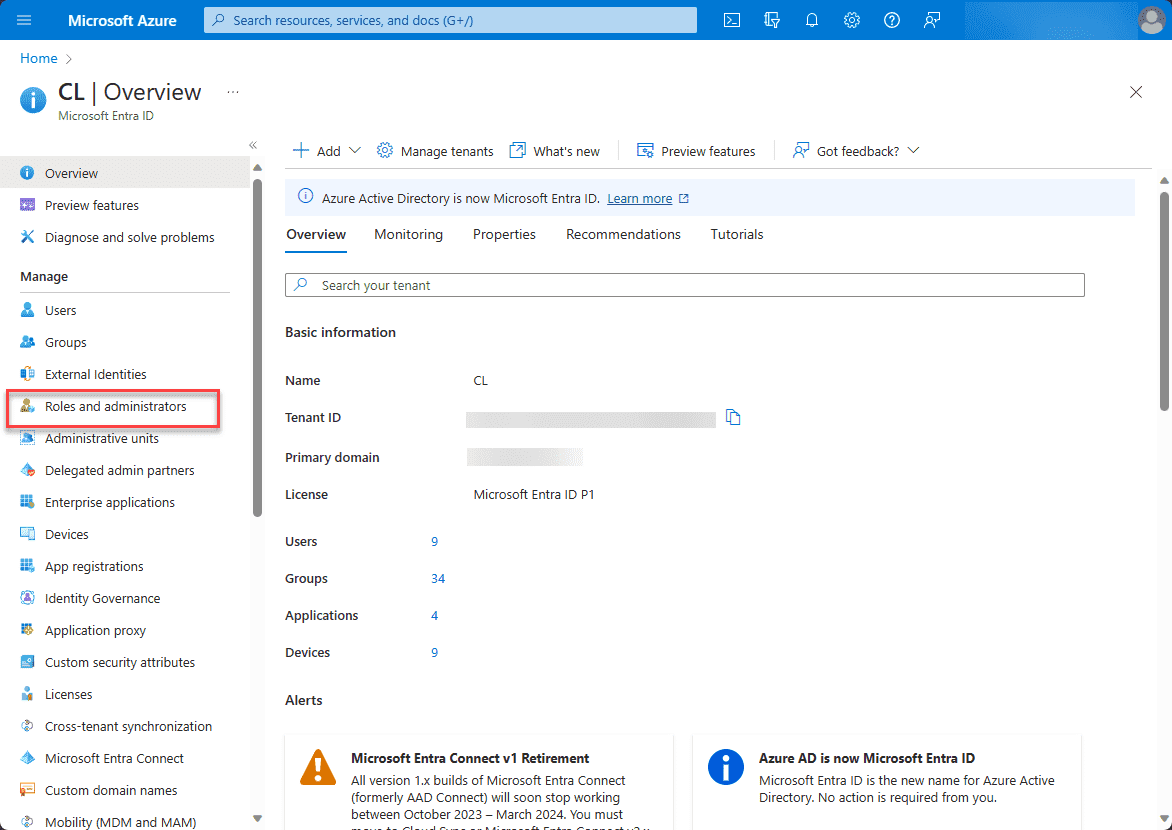Switch to the Tutorials tab
Image resolution: width=1172 pixels, height=830 pixels.
[x=737, y=235]
